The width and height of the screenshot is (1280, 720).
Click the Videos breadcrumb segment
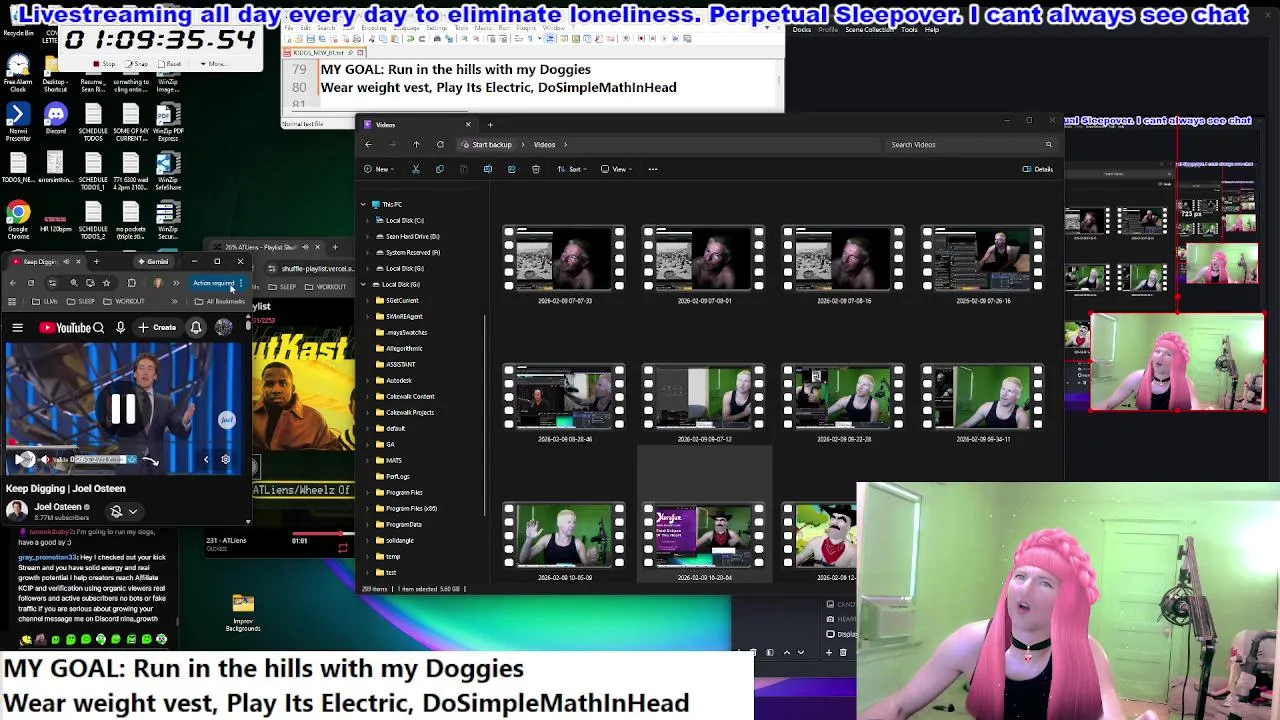544,145
